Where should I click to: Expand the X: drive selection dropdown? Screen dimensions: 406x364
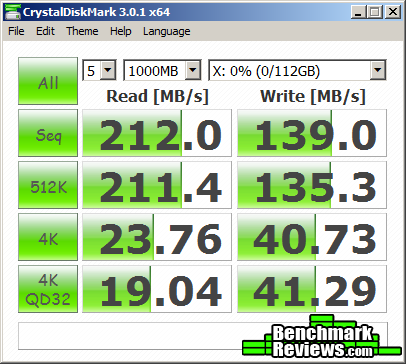click(x=378, y=70)
